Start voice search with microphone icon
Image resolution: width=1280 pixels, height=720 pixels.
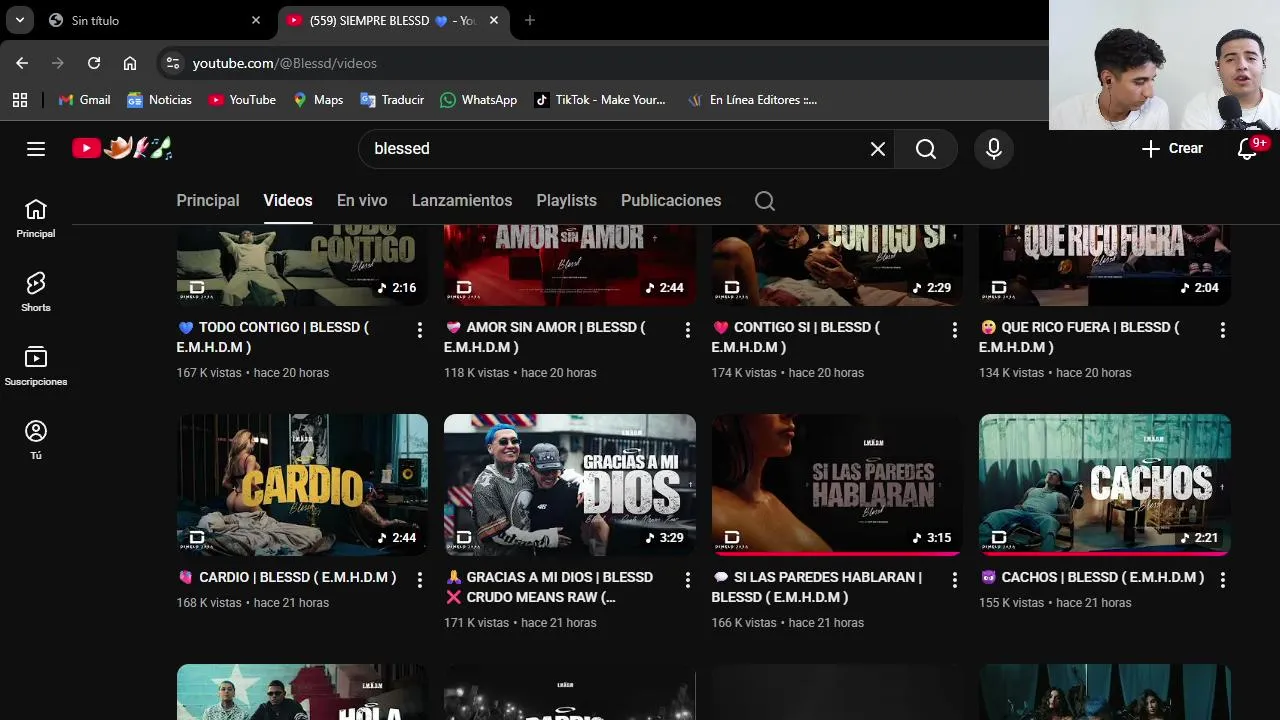point(993,149)
